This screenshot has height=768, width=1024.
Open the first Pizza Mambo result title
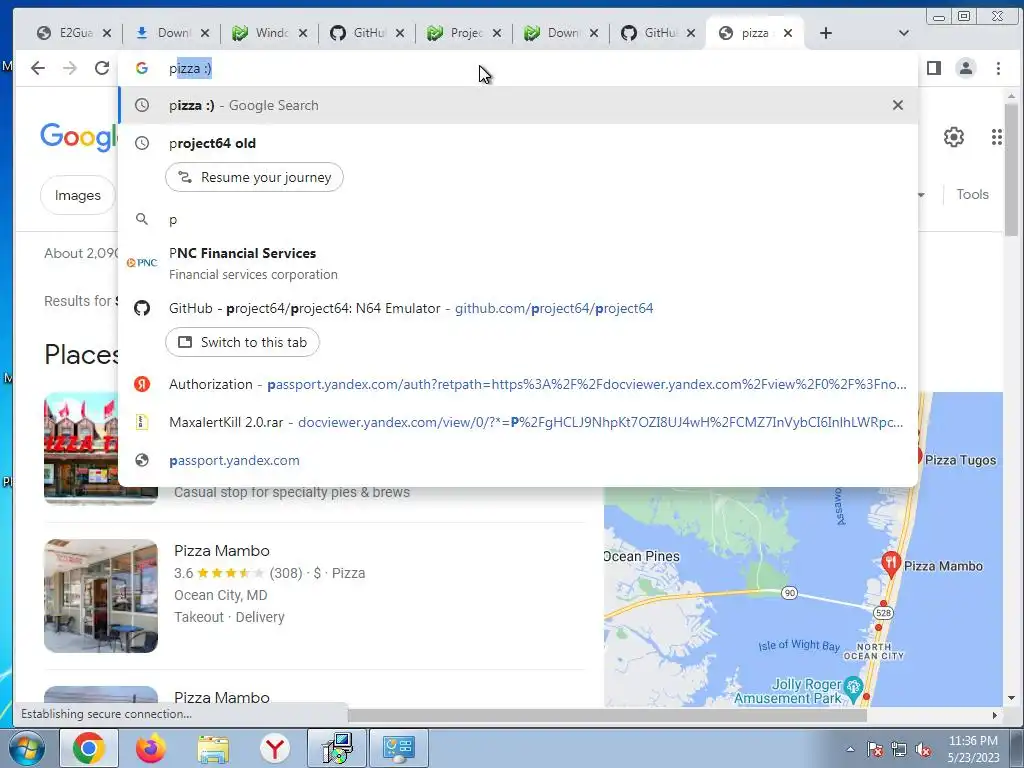coord(221,551)
